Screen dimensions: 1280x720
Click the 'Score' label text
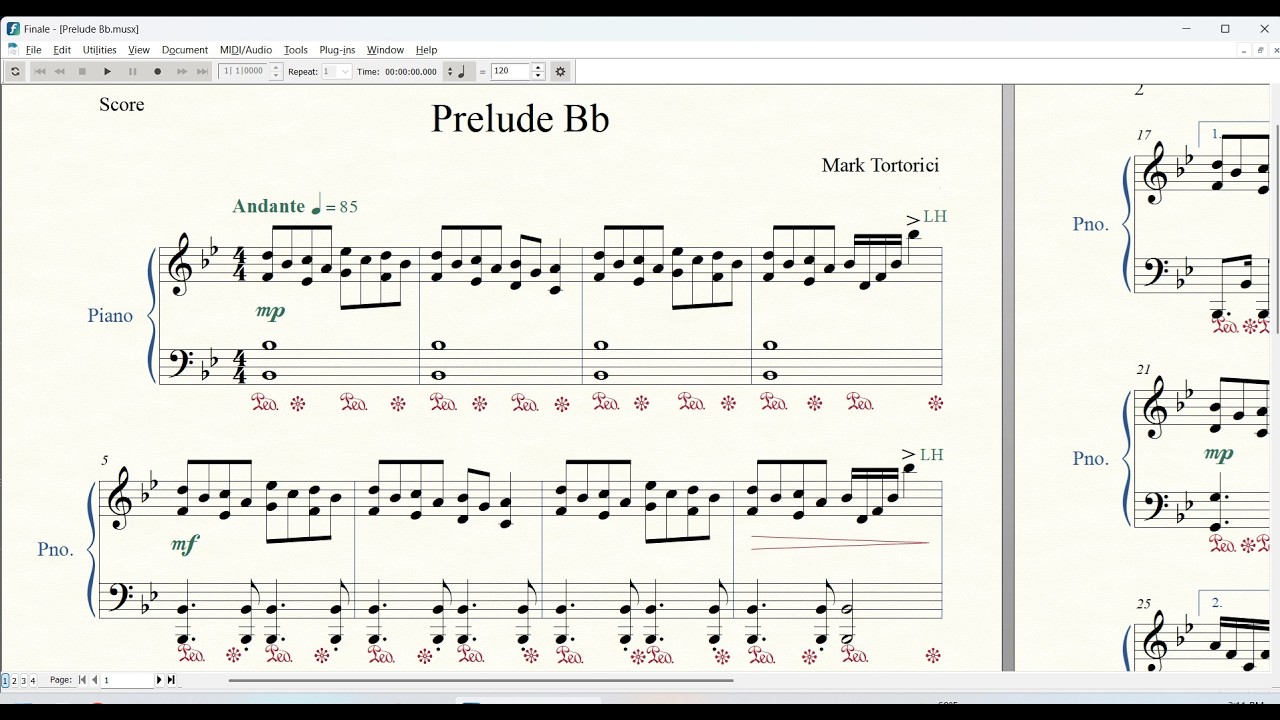tap(122, 105)
